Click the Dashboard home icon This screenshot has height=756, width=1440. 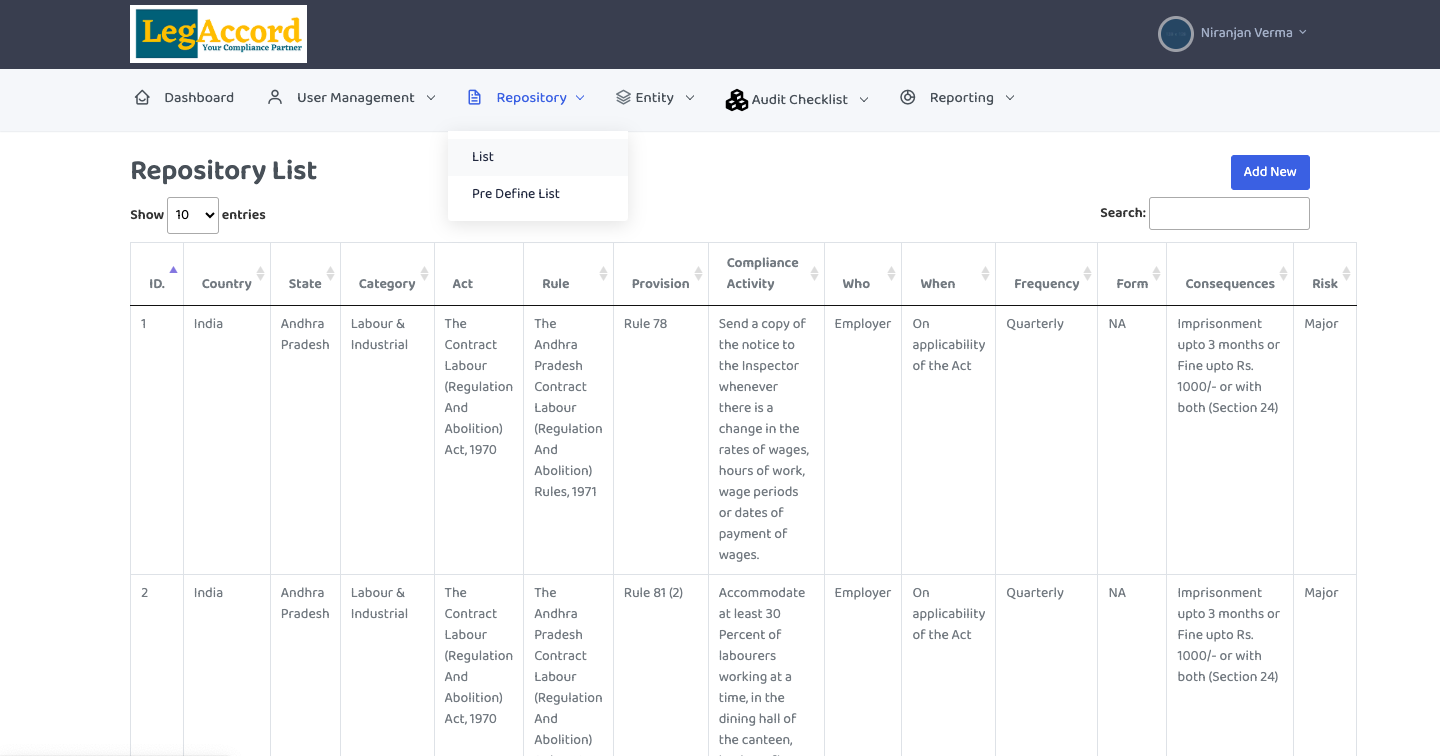point(142,98)
